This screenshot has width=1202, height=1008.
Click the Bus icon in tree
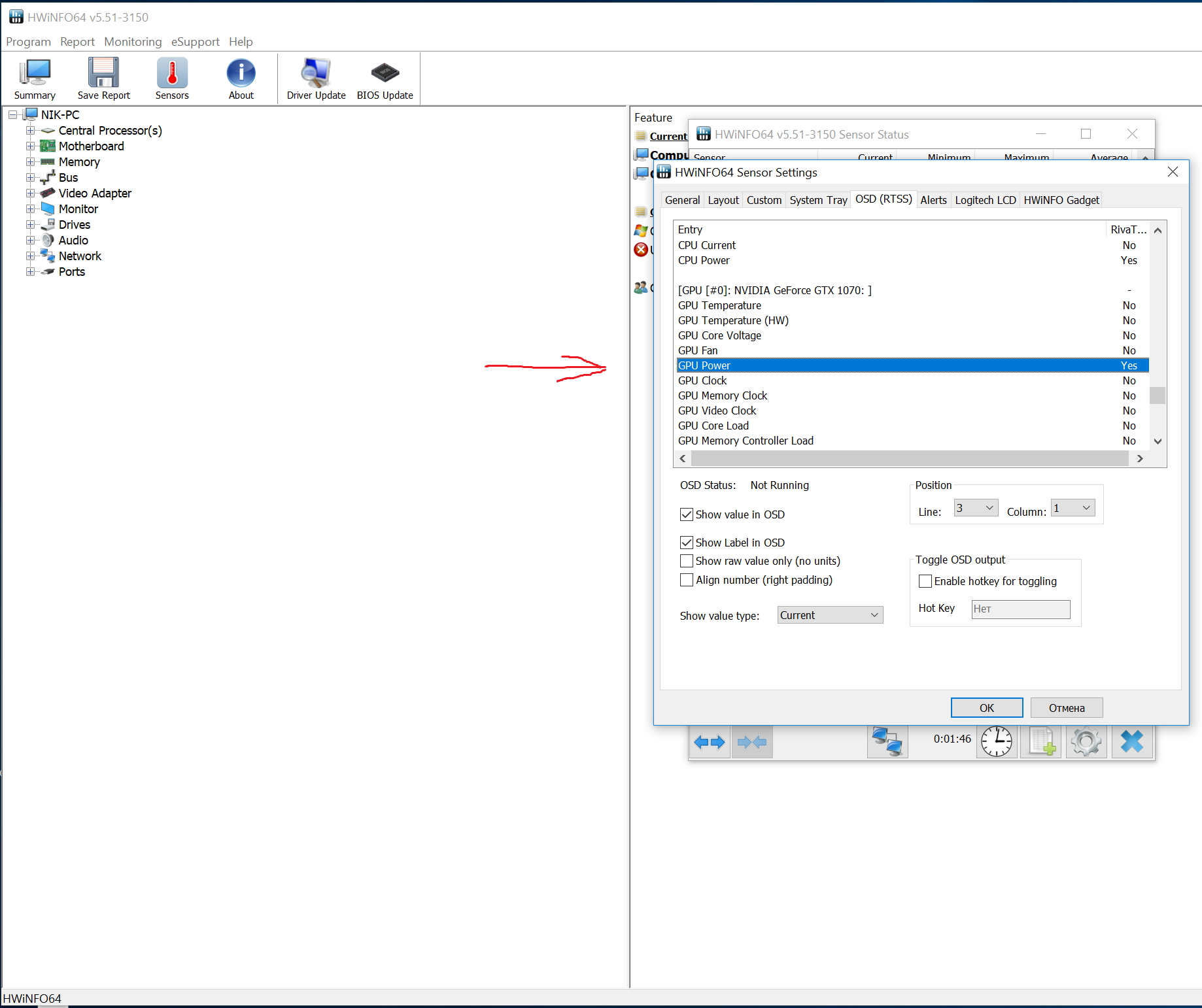coord(48,177)
